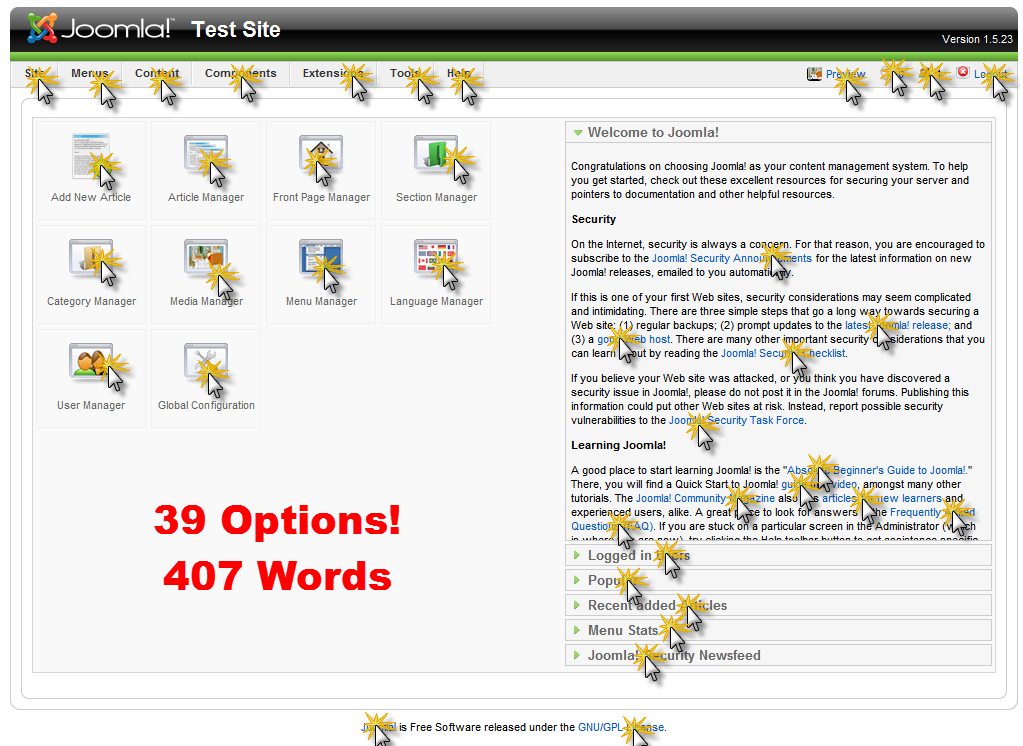Open the Joomla! Security Checklist link
1023x746 pixels.
click(783, 353)
